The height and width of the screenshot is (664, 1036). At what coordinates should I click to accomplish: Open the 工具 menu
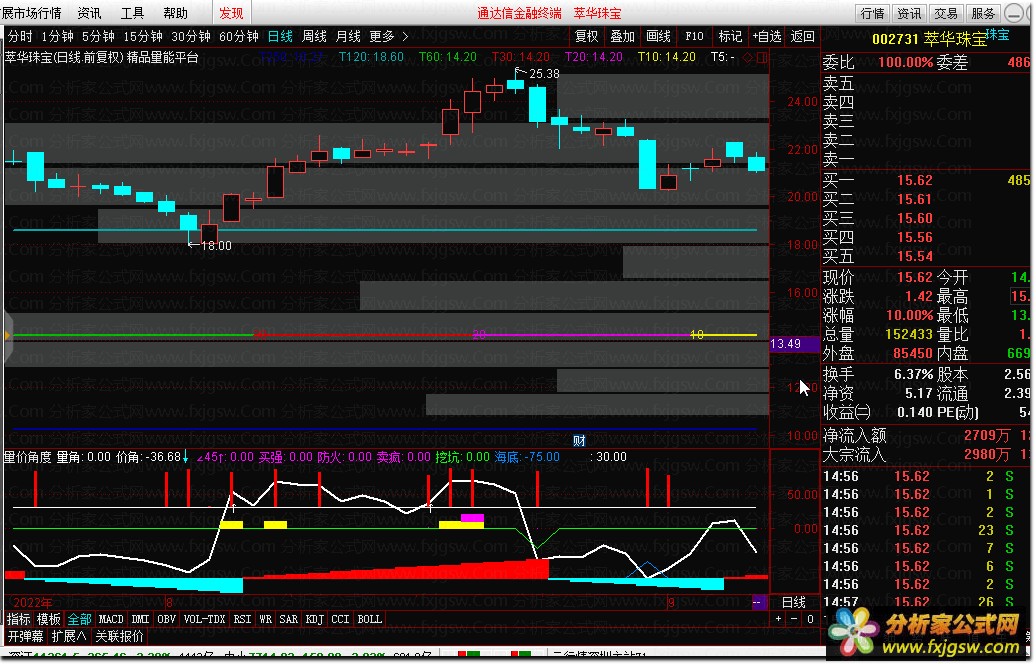coord(132,13)
